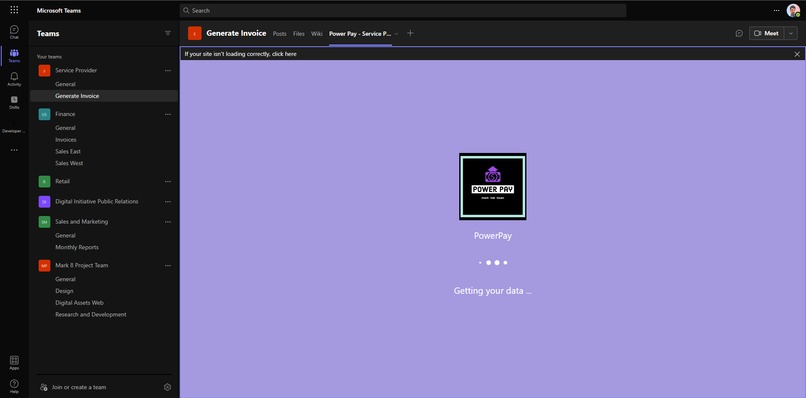Open more options for Digital Initiative team
The height and width of the screenshot is (398, 806).
[x=168, y=202]
